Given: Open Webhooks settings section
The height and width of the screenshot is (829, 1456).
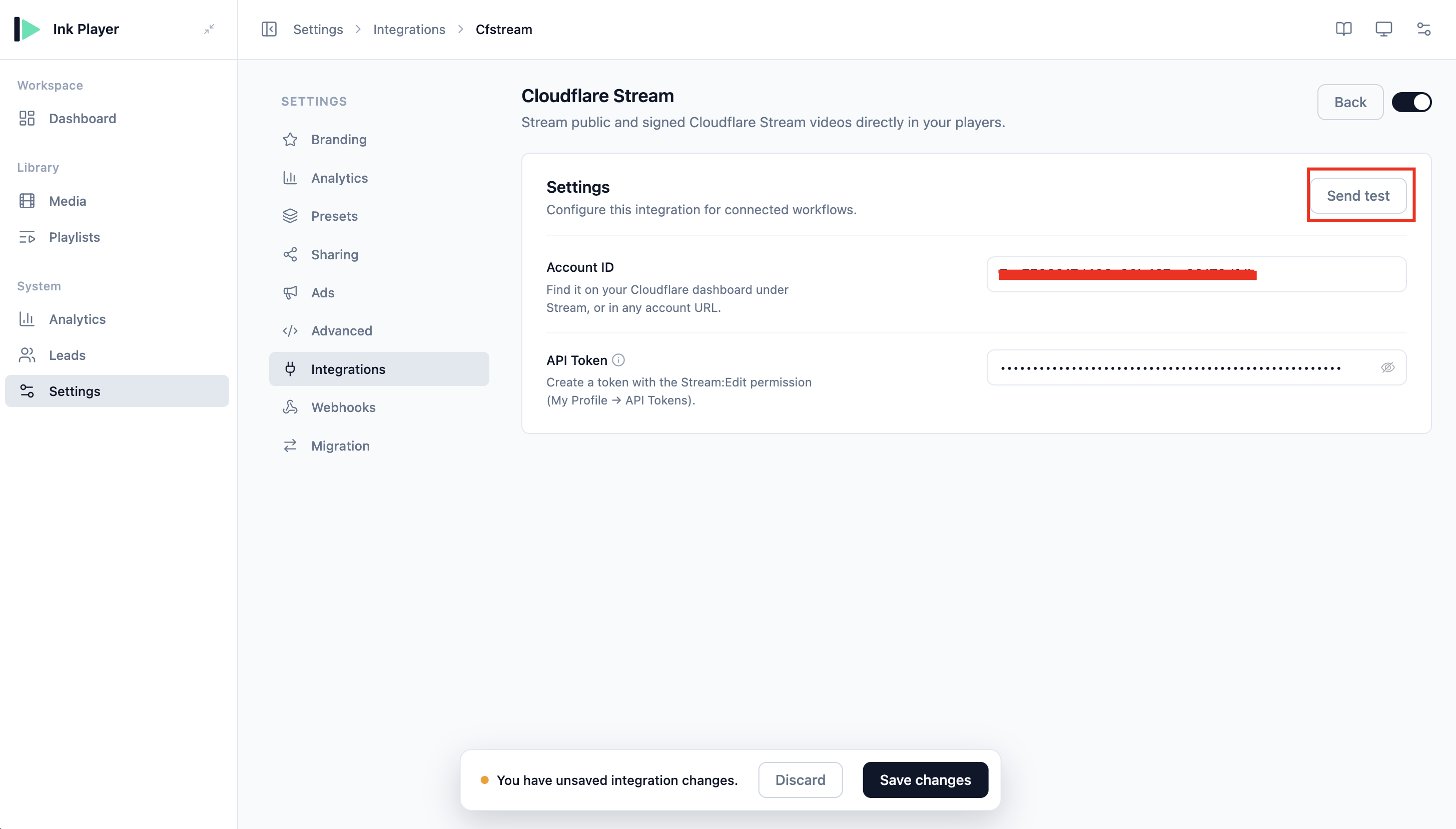Looking at the screenshot, I should pyautogui.click(x=379, y=407).
